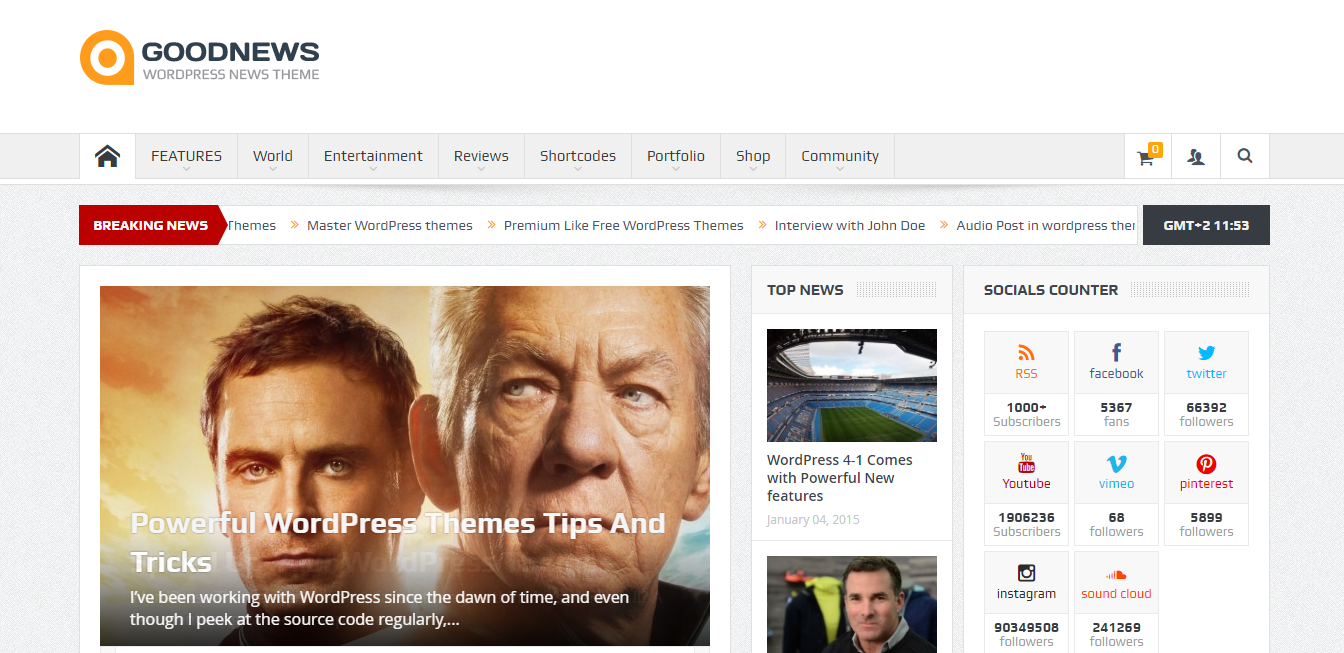Open the Youtube social counter icon
1344x653 pixels.
(1026, 463)
